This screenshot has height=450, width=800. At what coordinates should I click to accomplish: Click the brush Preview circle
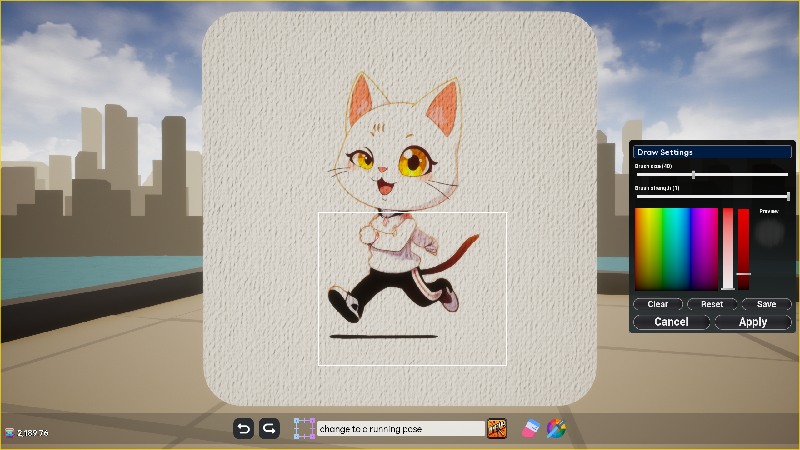pyautogui.click(x=769, y=233)
